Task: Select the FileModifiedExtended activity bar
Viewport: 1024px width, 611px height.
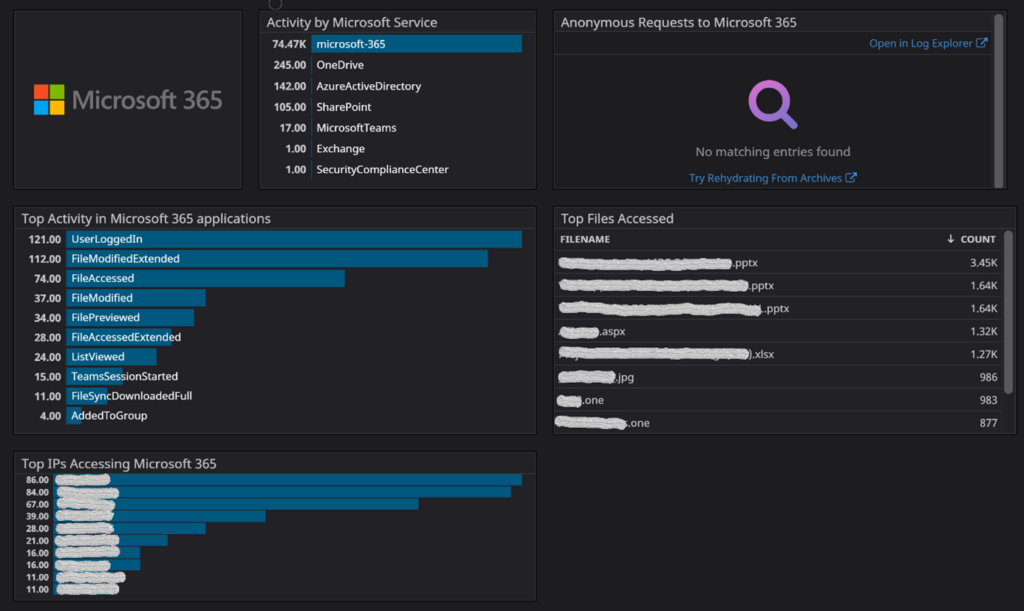Action: coord(277,259)
